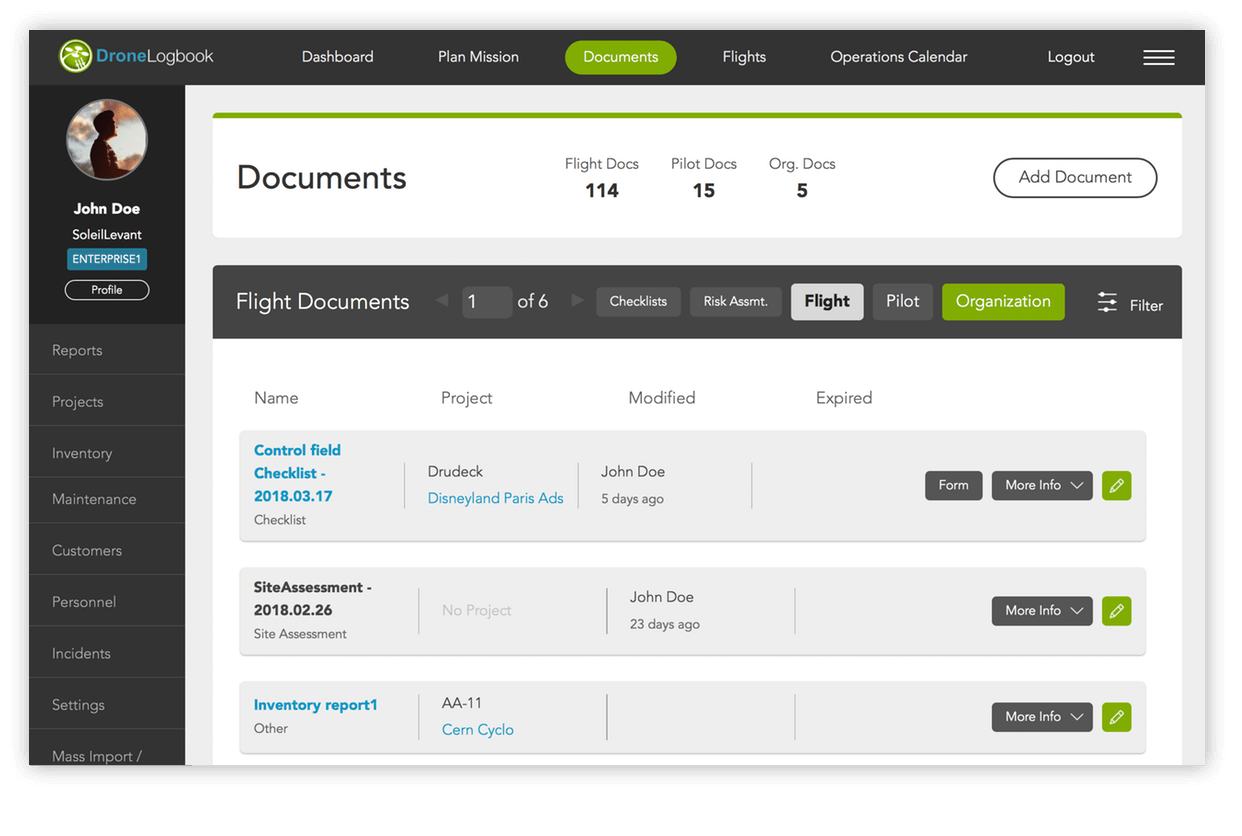
Task: Switch to the Risk Assmt. tab
Action: click(735, 302)
